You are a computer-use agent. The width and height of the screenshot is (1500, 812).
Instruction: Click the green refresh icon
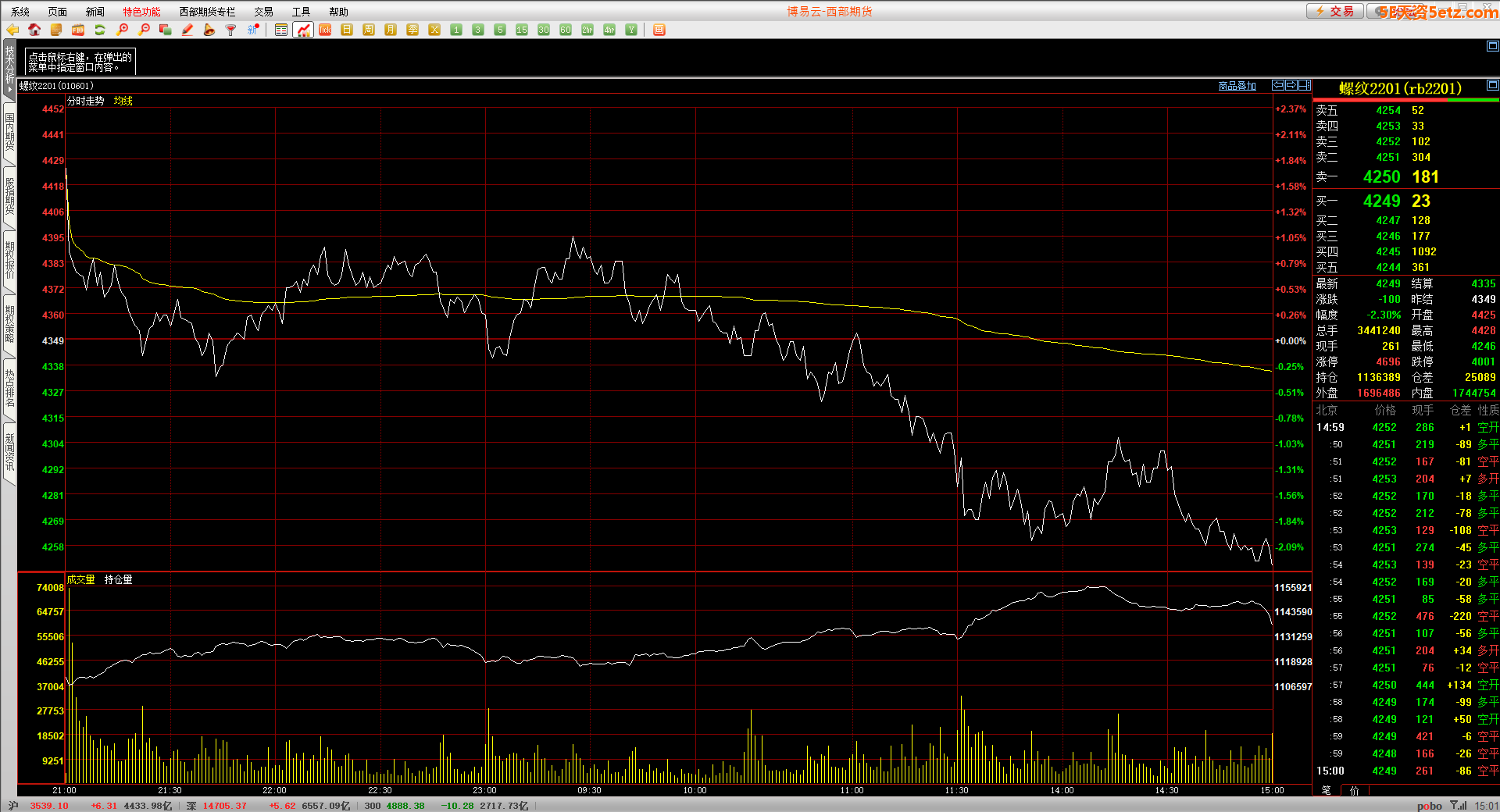click(100, 30)
